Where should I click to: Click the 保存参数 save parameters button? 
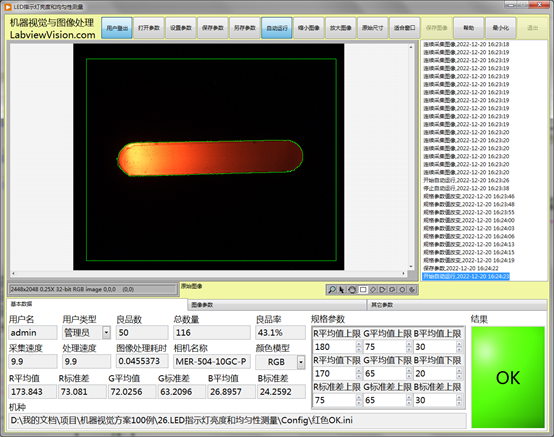(213, 28)
